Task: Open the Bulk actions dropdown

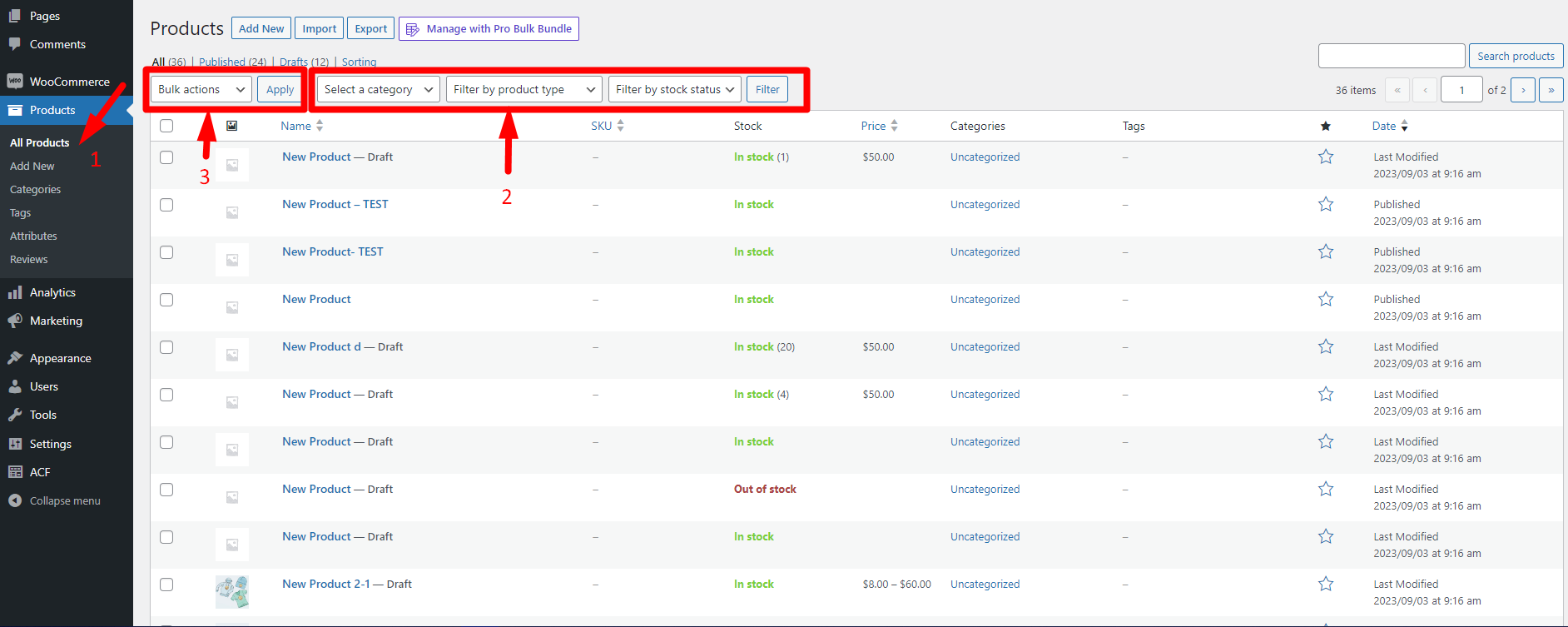Action: 201,89
